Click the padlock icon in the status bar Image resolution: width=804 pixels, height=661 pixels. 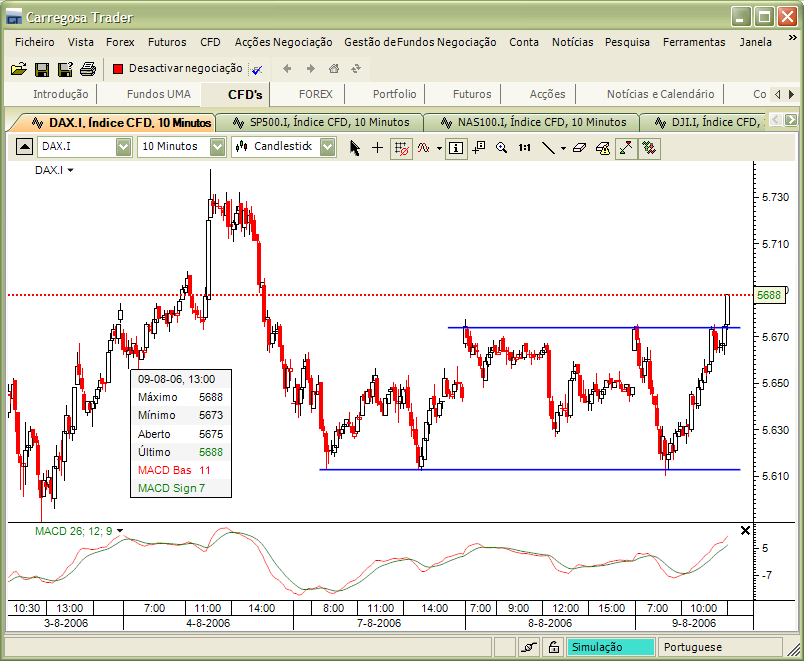pos(553,645)
